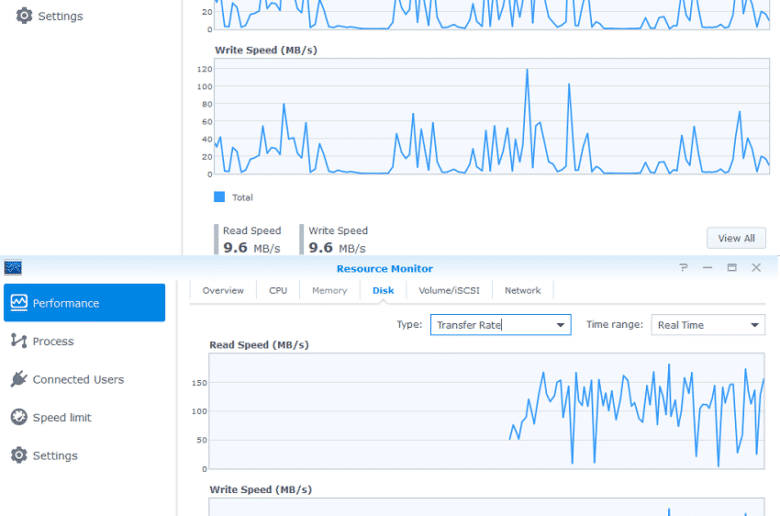Open Settings in the upper window sidebar
This screenshot has height=516, width=780.
(x=49, y=16)
